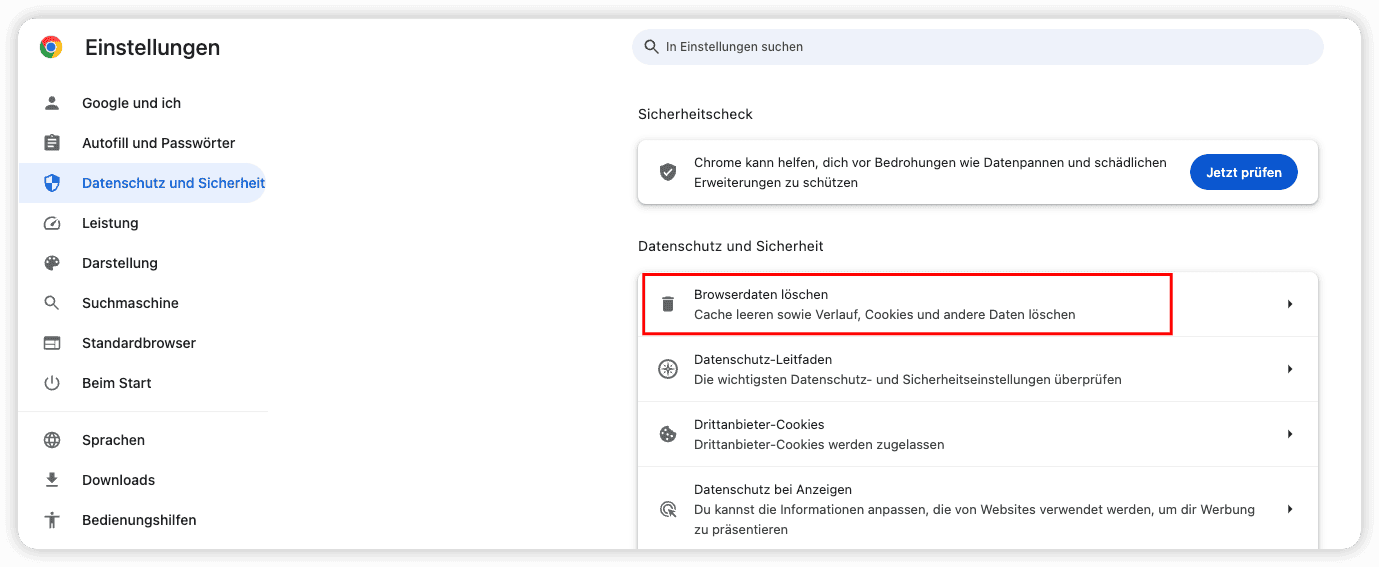Open Datenschutz-Leitfaden via its right arrow
The height and width of the screenshot is (567, 1379).
click(1290, 369)
